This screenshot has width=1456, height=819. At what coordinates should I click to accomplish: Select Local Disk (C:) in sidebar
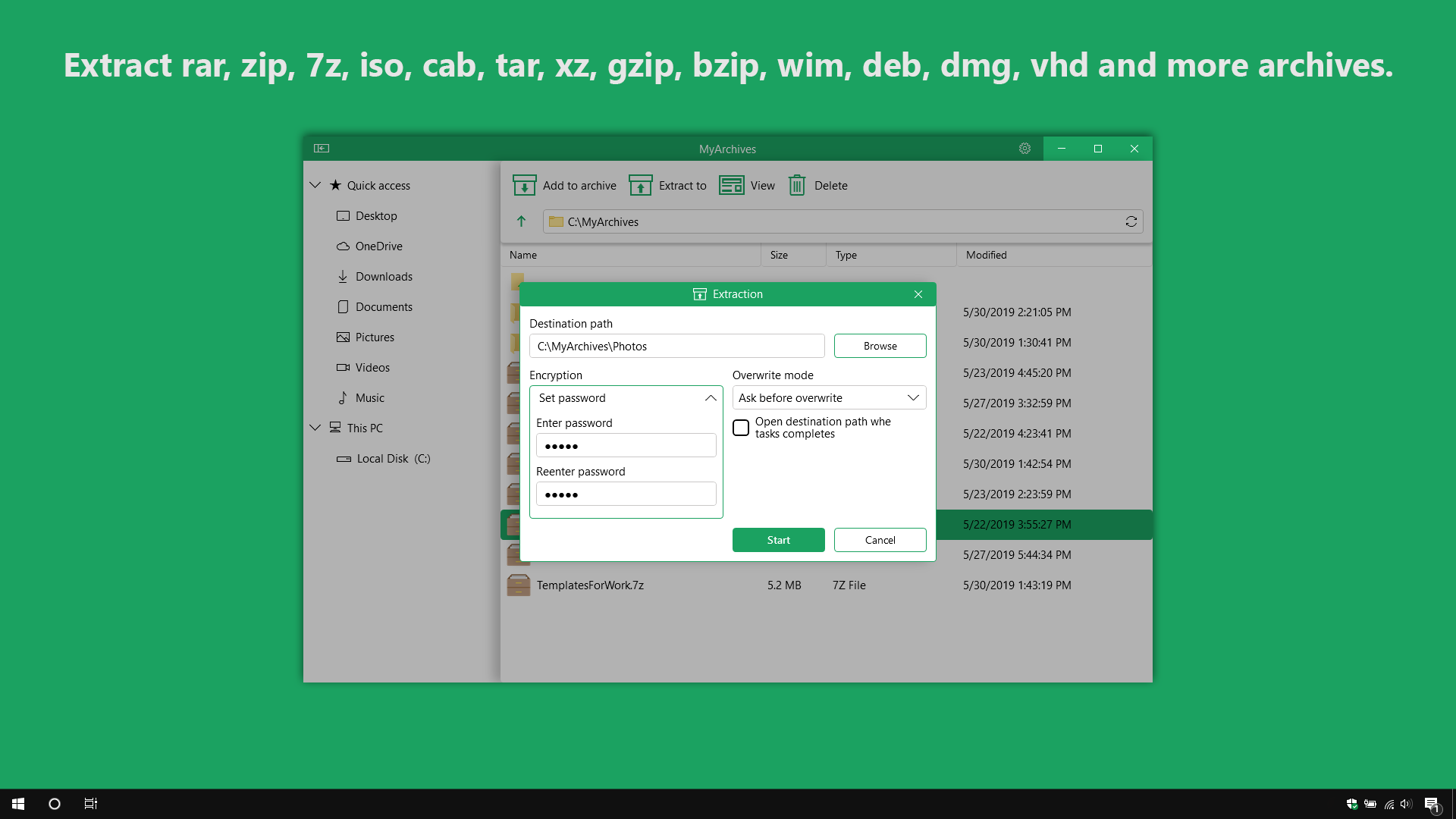tap(393, 459)
